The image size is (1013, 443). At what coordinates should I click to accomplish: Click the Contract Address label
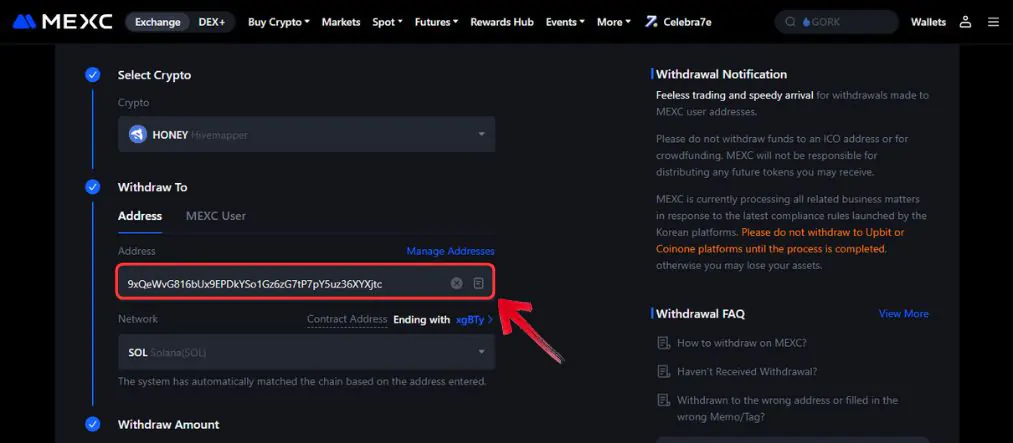click(x=347, y=319)
